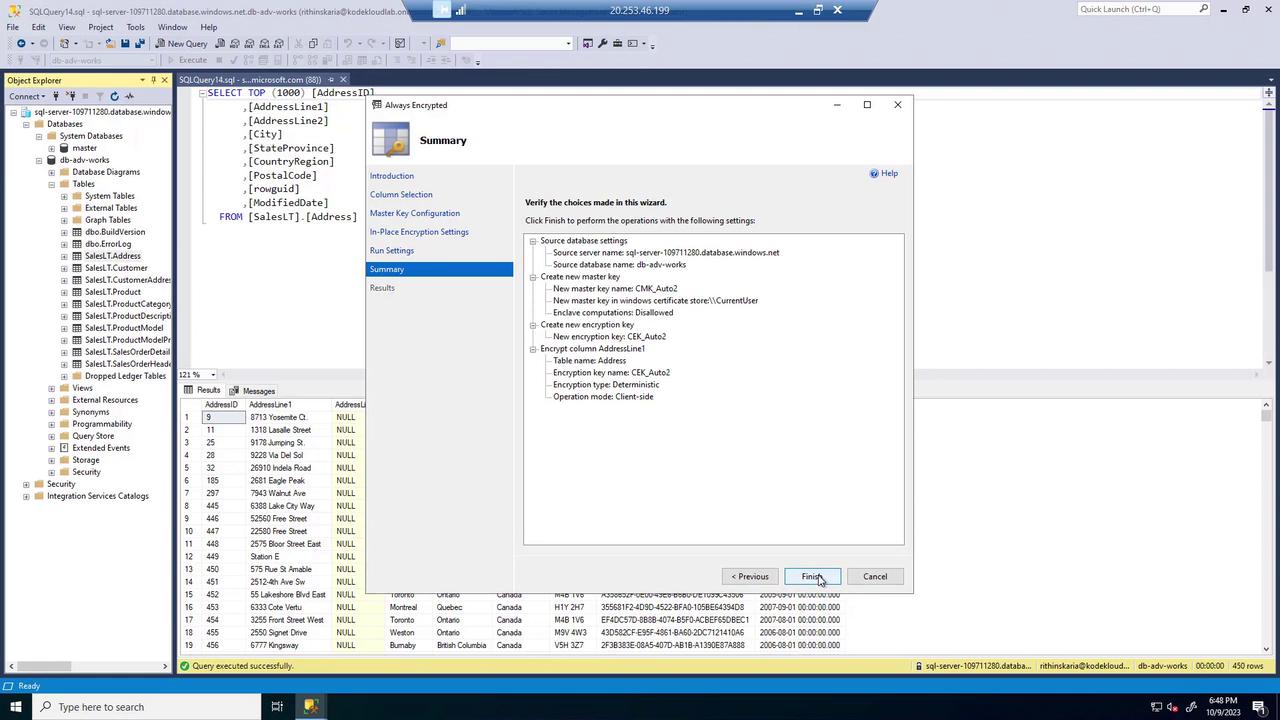
Task: Collapse the Encrypt column AddressLine1 node
Action: [533, 349]
